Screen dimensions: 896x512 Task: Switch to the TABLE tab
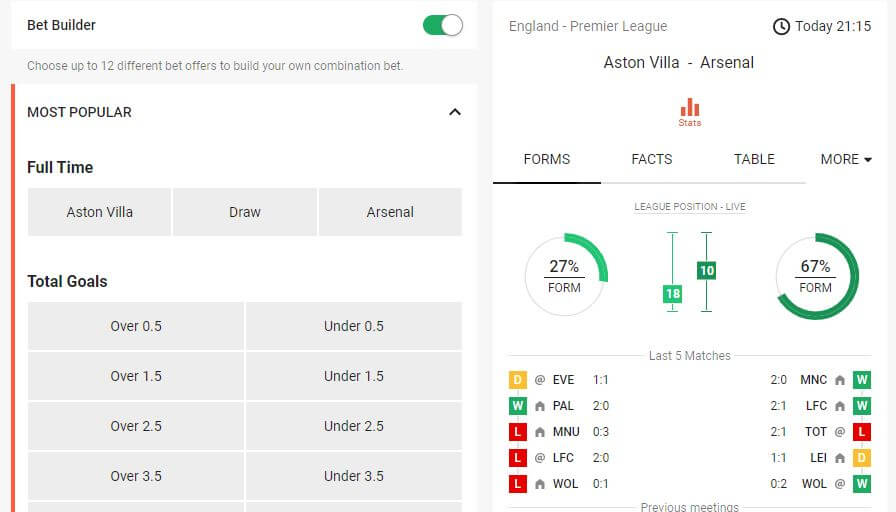click(x=754, y=159)
